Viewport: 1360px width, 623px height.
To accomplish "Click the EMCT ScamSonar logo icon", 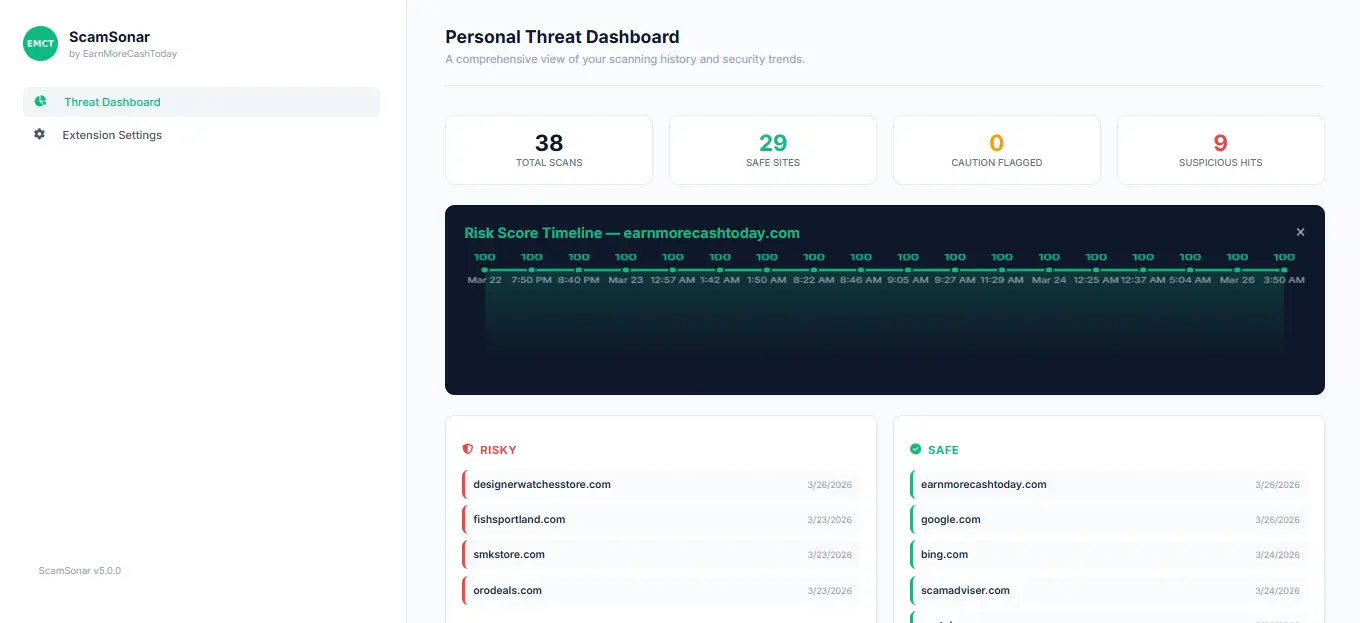I will point(41,44).
